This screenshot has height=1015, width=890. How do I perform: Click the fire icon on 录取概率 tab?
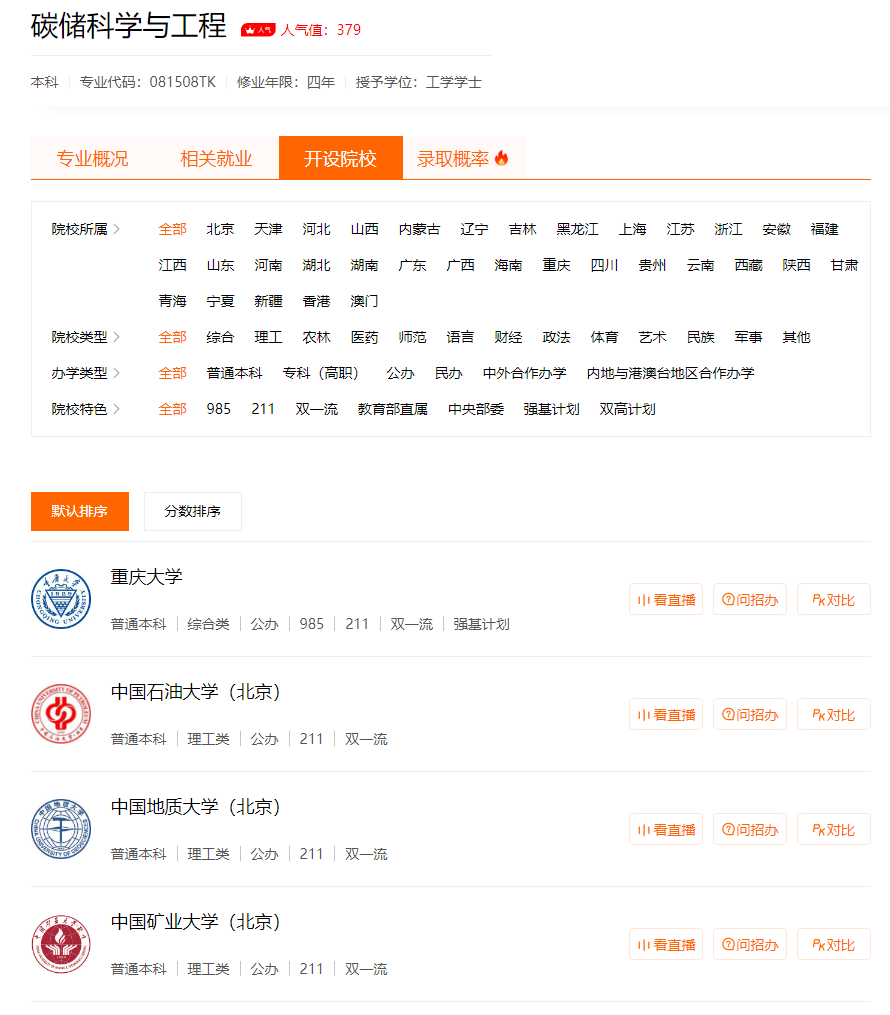point(503,157)
